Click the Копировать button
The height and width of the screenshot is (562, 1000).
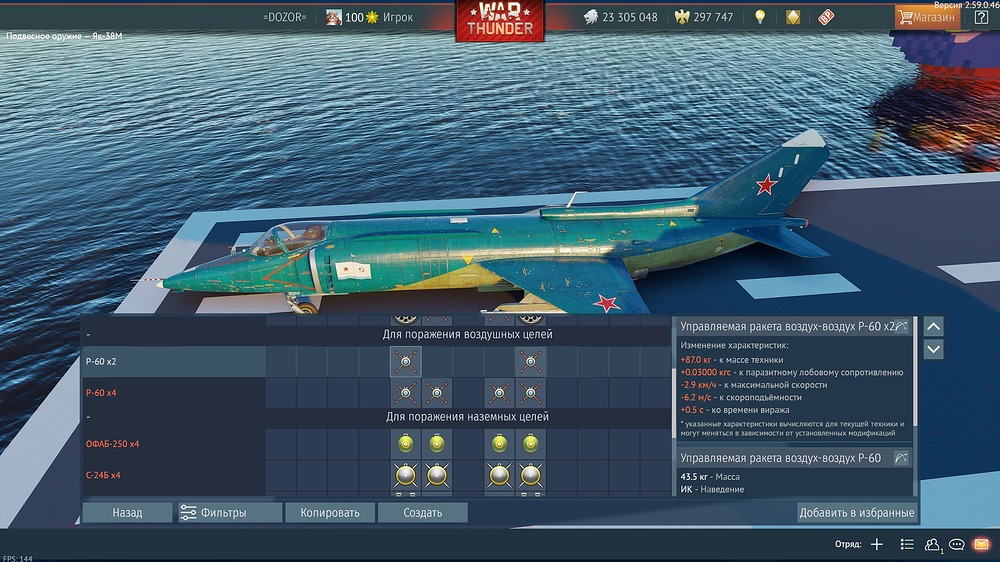pyautogui.click(x=330, y=512)
